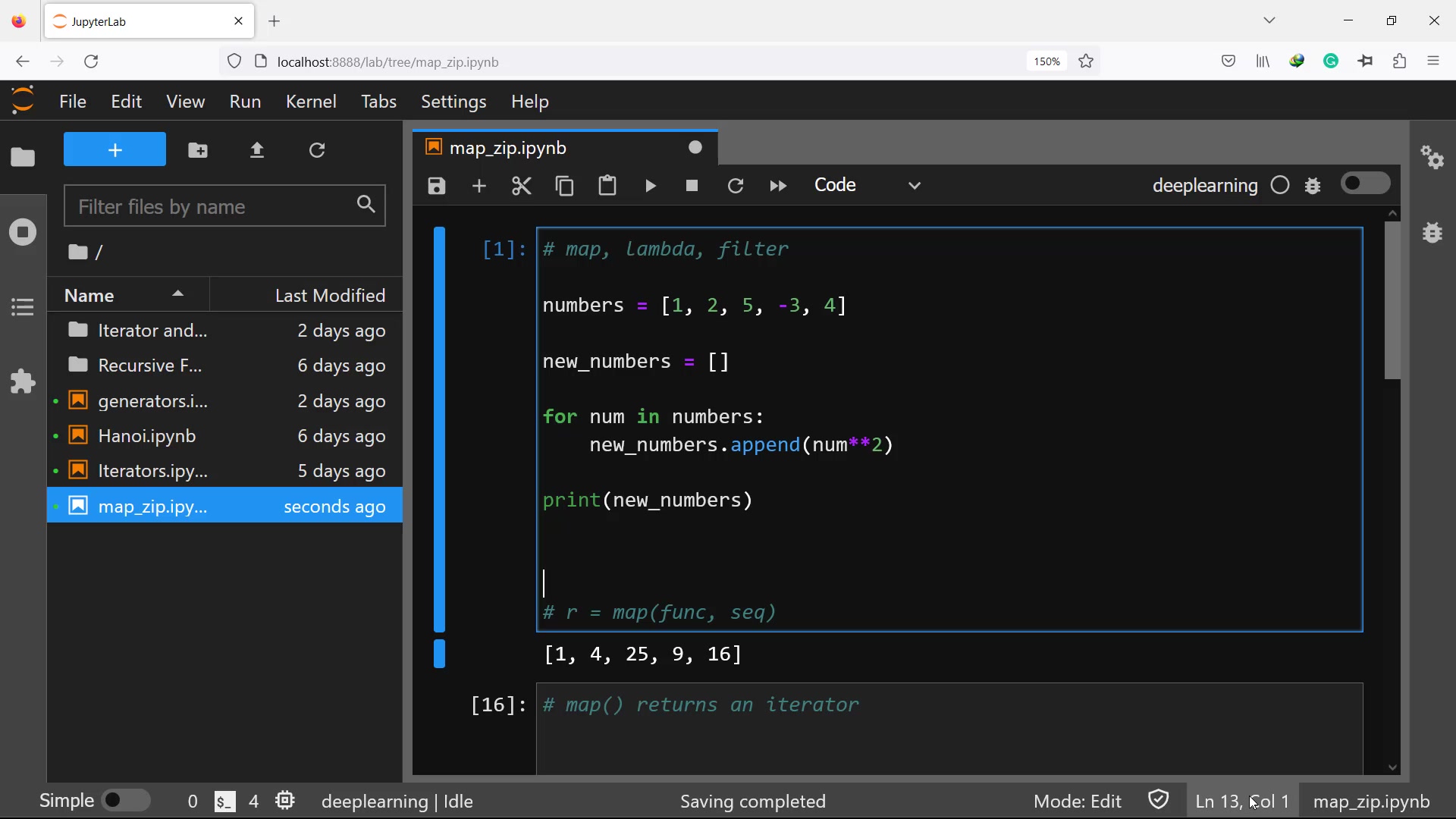Select Hanoi.ipynb in file list
Viewport: 1456px width, 819px height.
coord(224,436)
